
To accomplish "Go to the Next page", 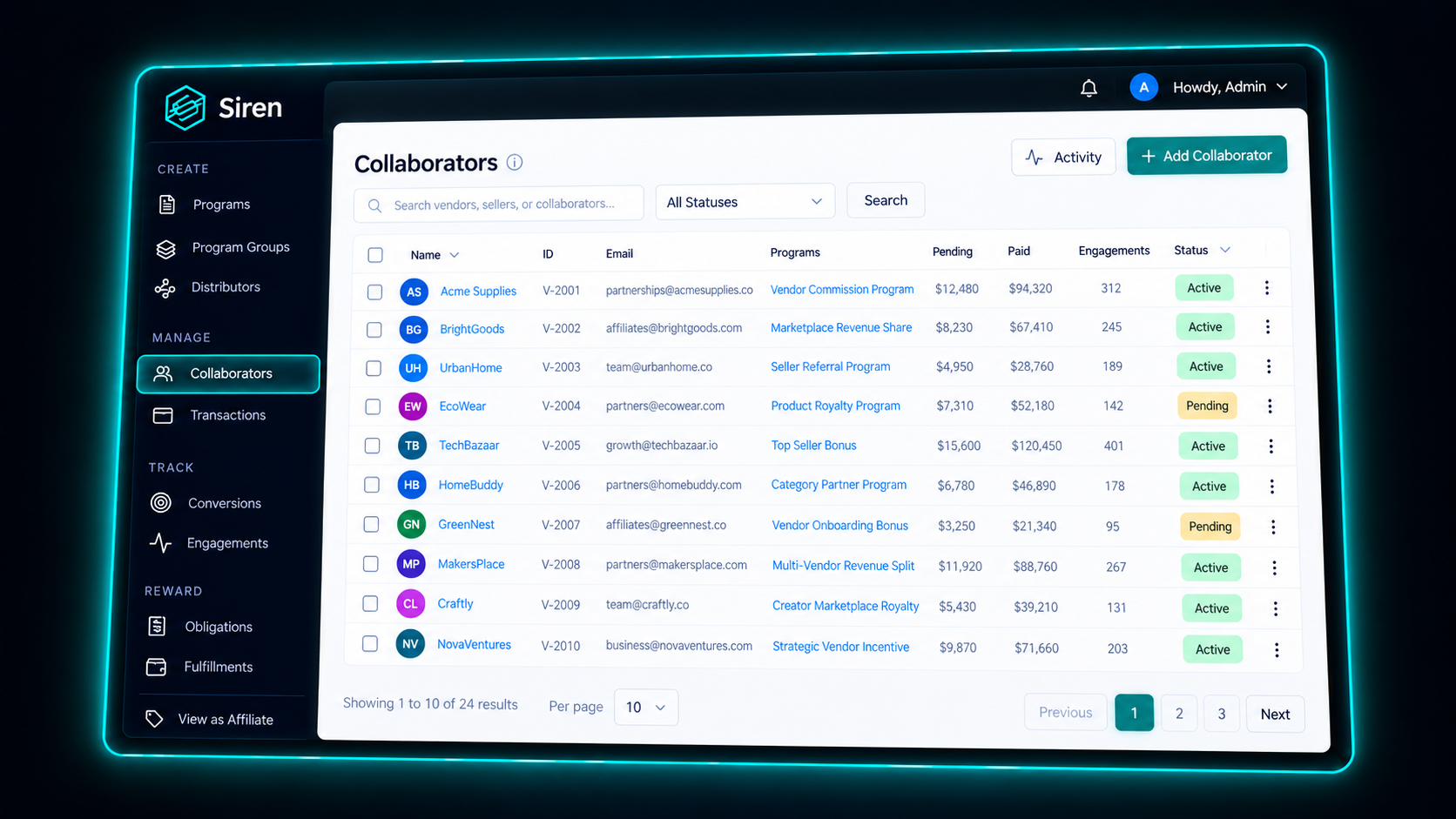I will coord(1275,715).
